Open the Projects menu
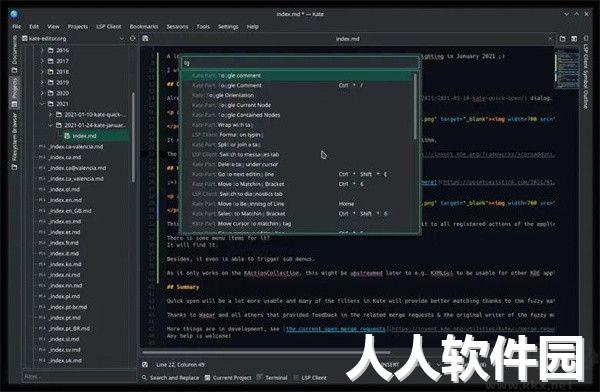 coord(78,27)
